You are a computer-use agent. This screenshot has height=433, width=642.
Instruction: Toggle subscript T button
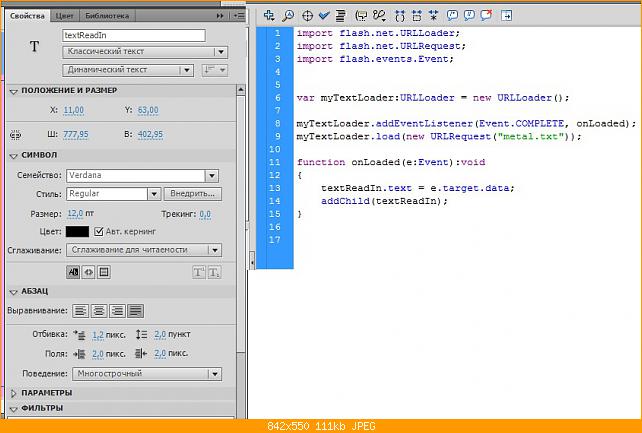click(x=214, y=272)
